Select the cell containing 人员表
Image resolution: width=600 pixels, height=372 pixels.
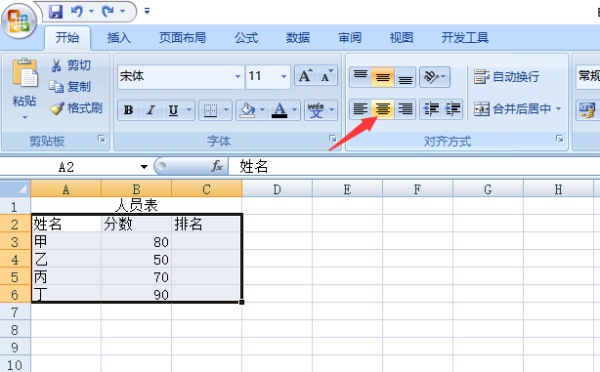(137, 206)
